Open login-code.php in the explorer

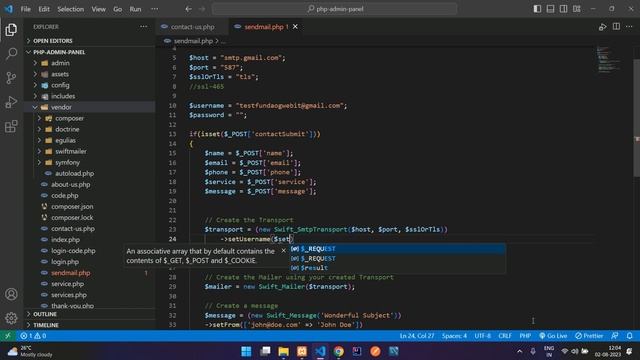click(73, 251)
